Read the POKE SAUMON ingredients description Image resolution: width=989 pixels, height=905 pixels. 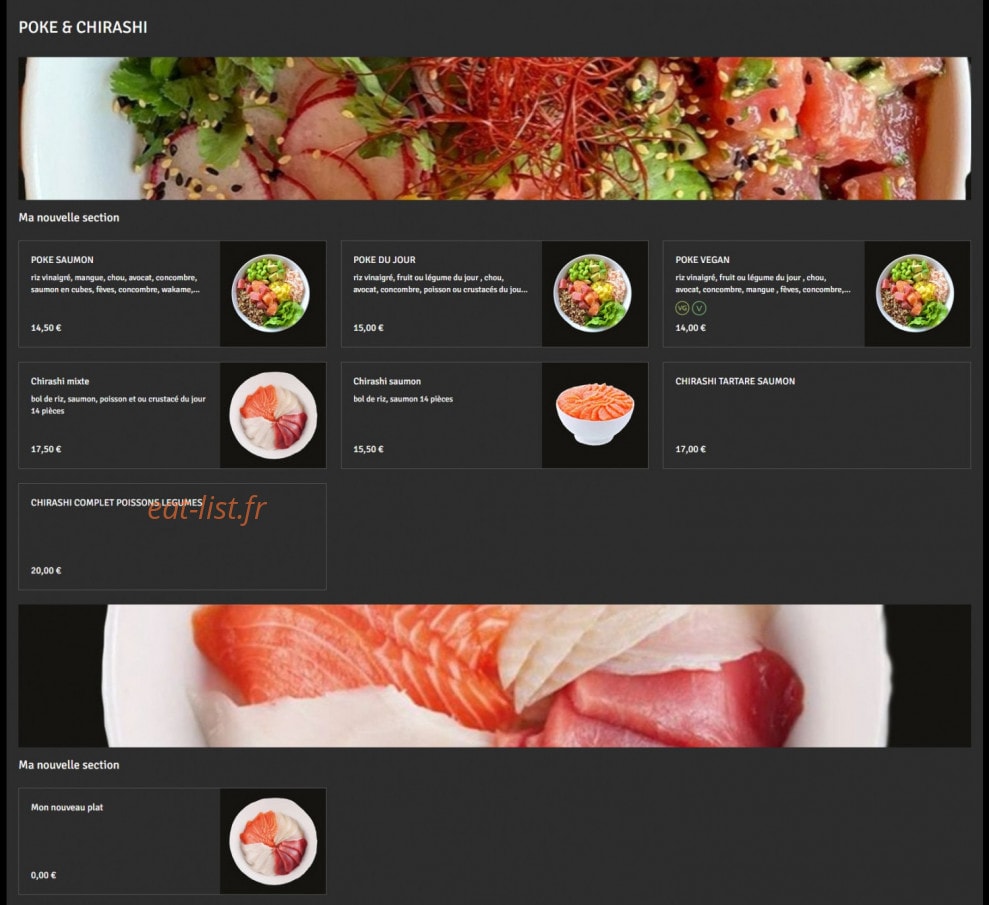(x=115, y=284)
